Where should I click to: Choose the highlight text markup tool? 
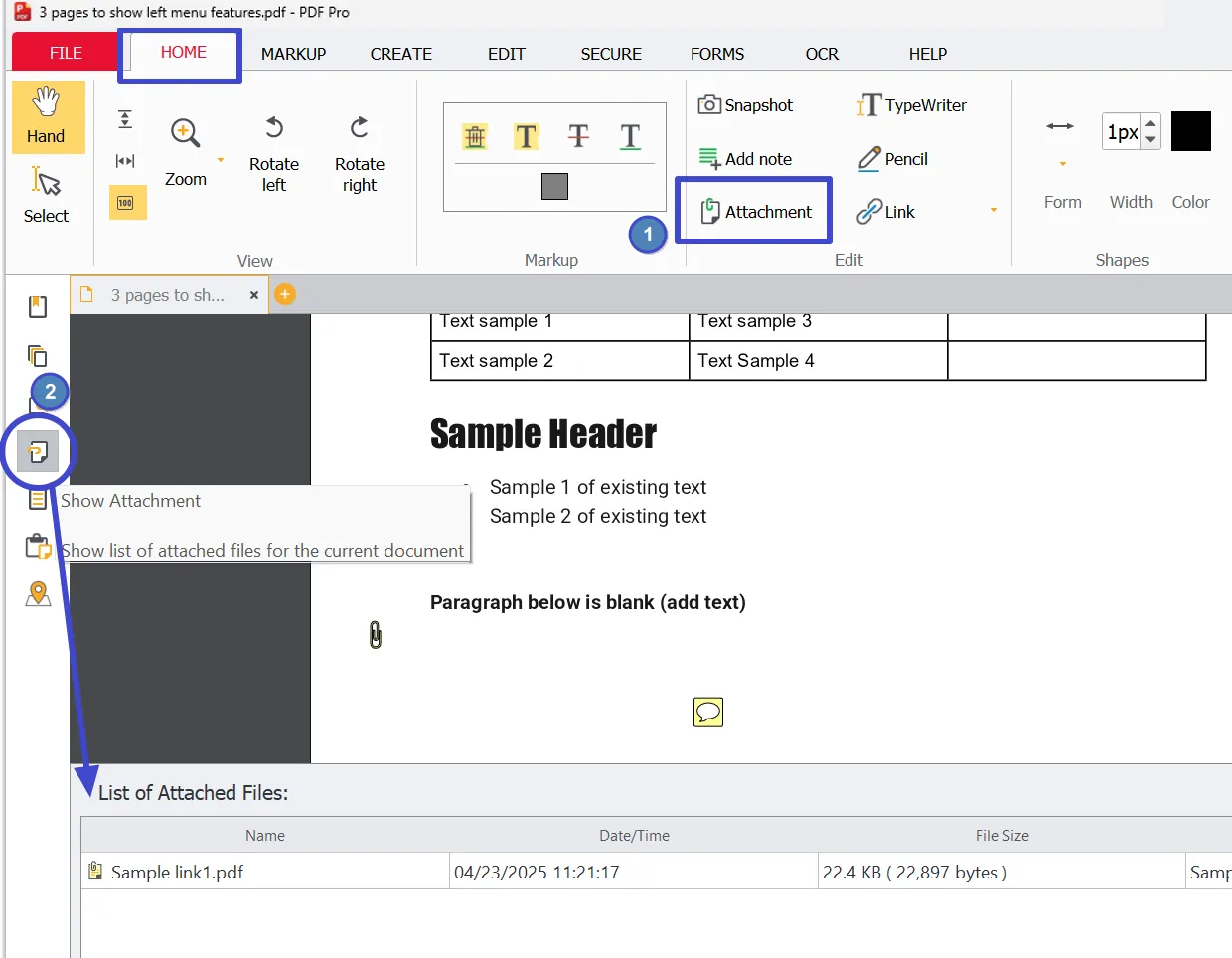tap(475, 136)
